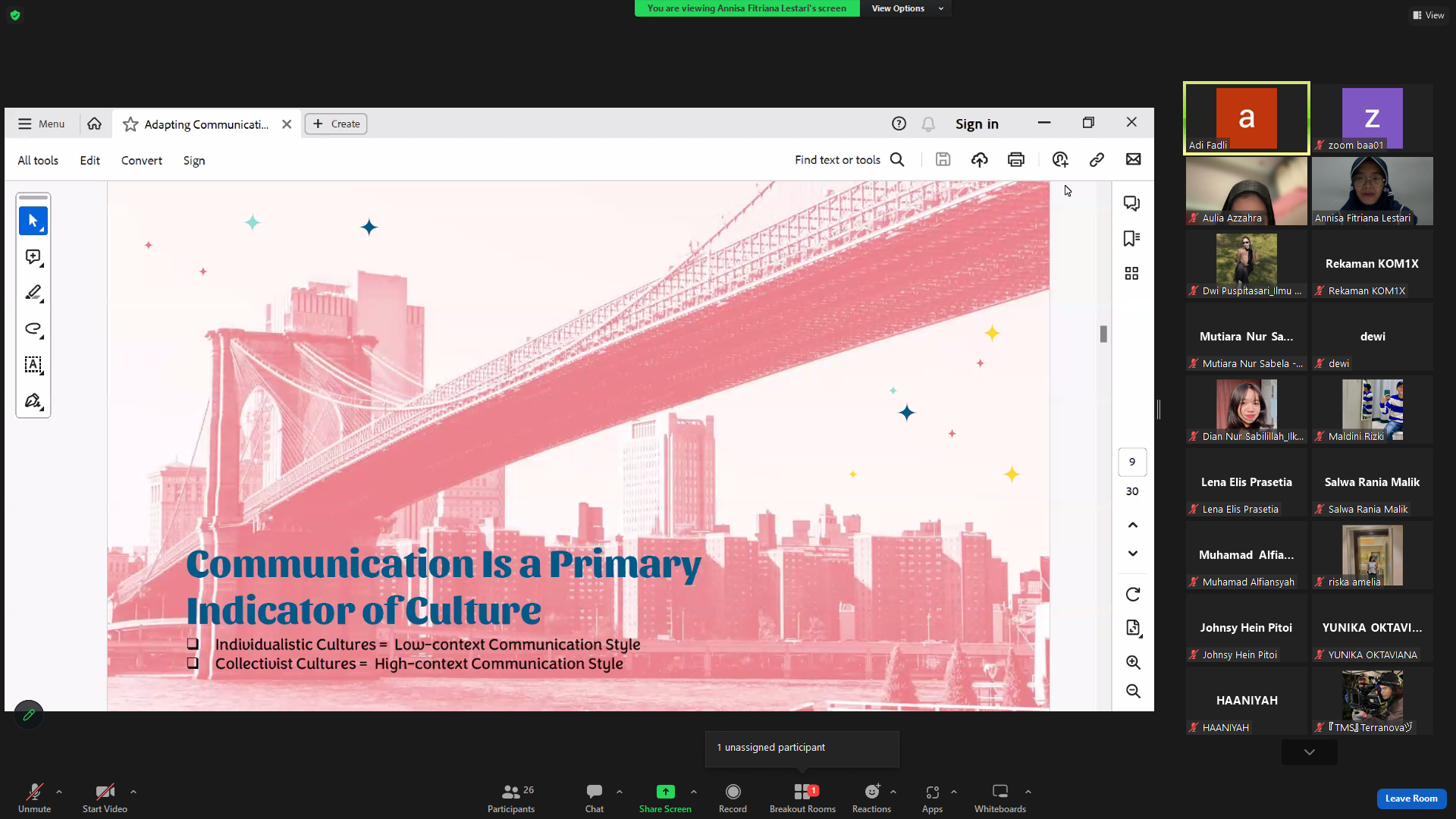Image resolution: width=1456 pixels, height=819 pixels.
Task: Search using the magnifier icon
Action: point(897,159)
